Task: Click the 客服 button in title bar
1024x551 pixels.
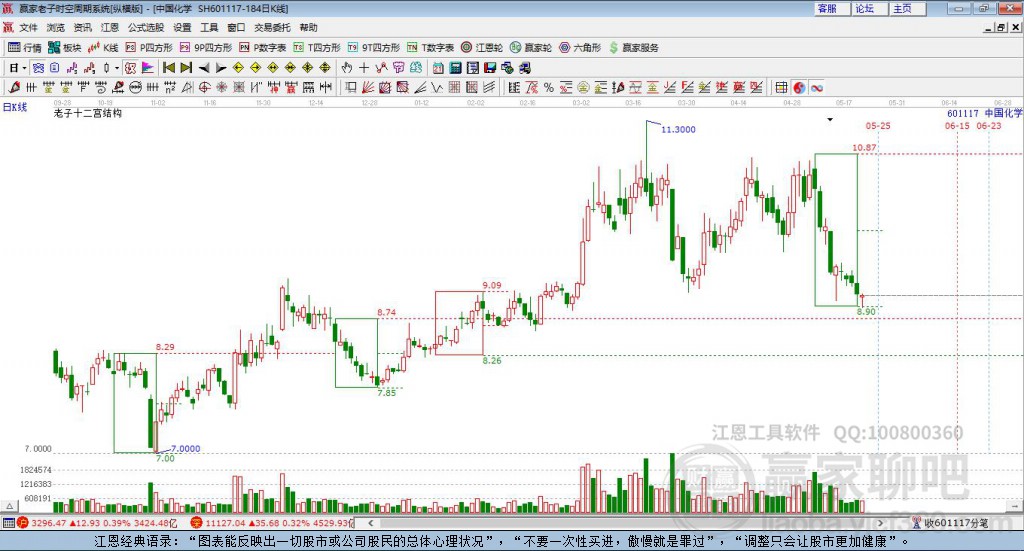Action: (833, 8)
